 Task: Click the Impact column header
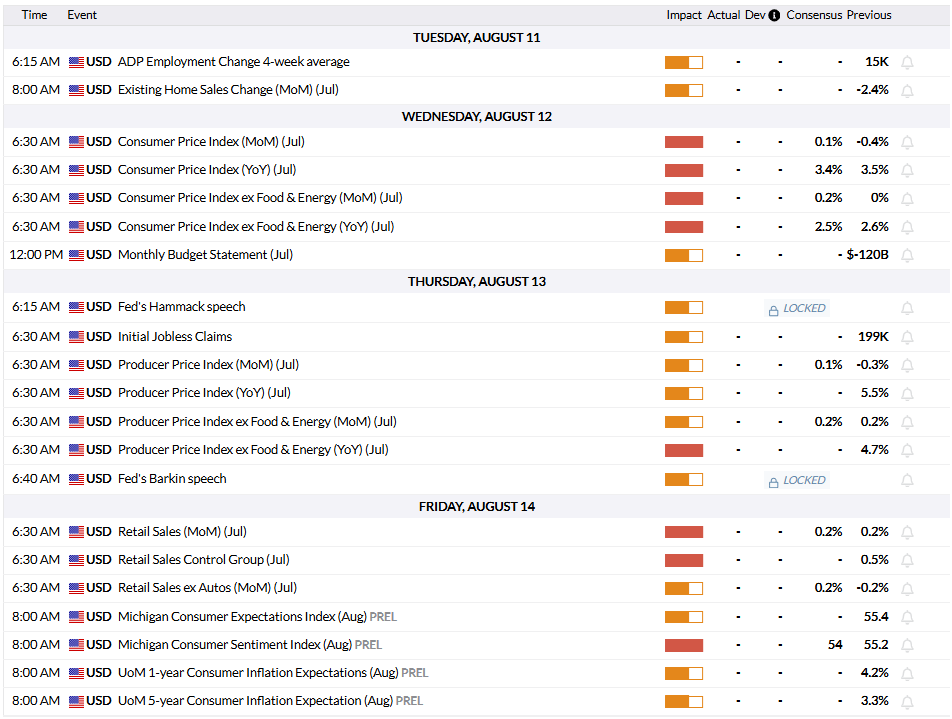684,15
